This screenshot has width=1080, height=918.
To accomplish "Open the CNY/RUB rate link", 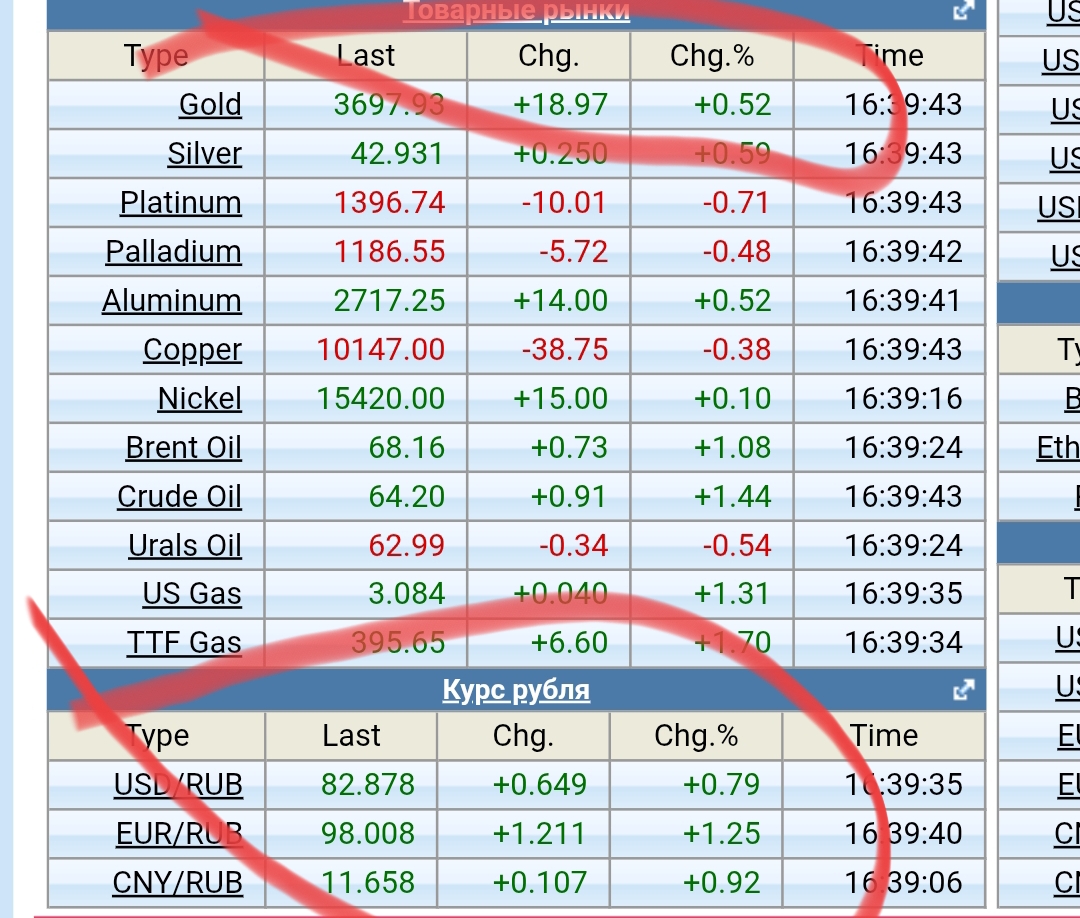I will click(x=178, y=882).
